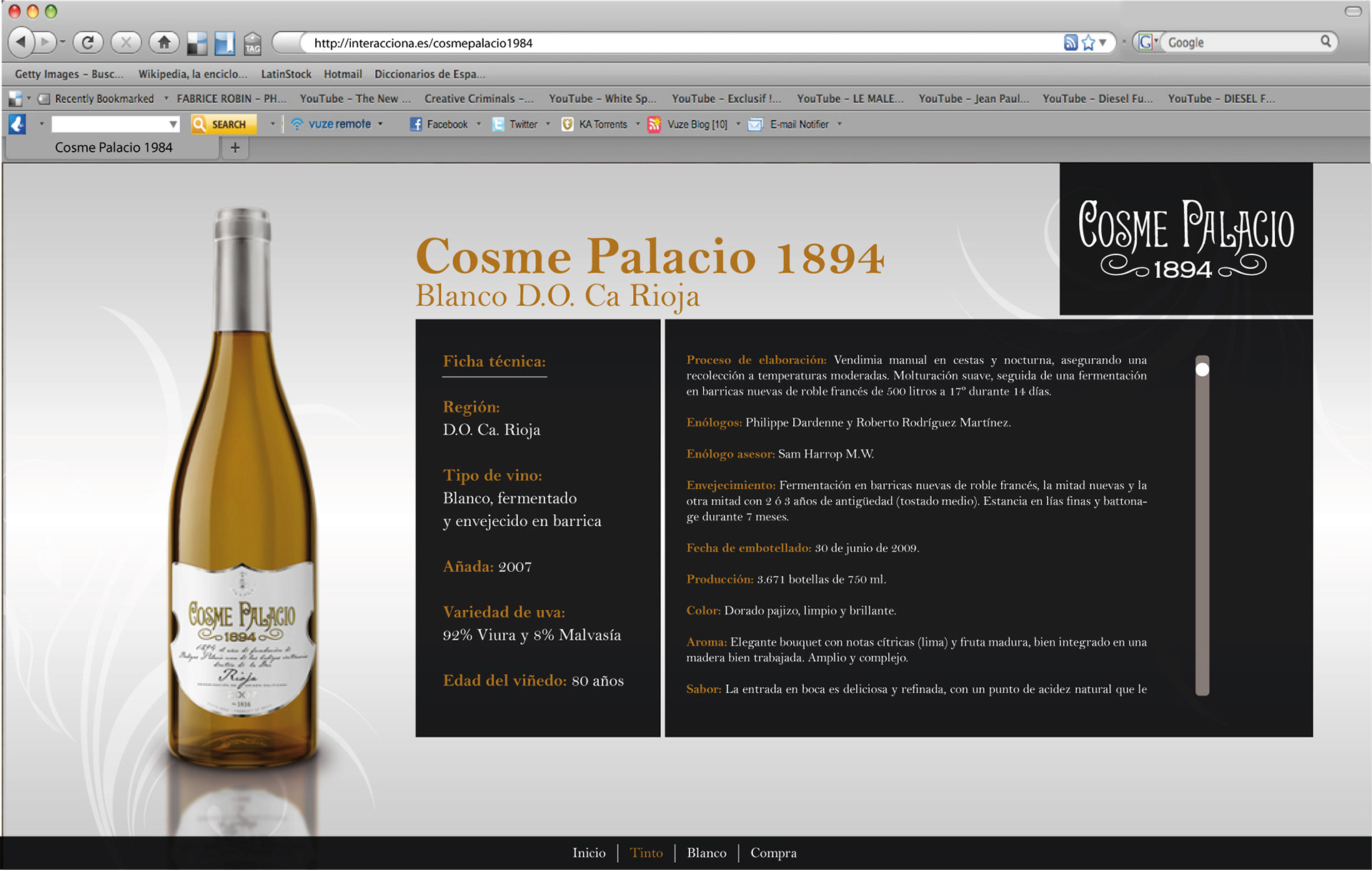Open the history dropdown beside Forward button
The width and height of the screenshot is (1372, 870).
tap(63, 43)
